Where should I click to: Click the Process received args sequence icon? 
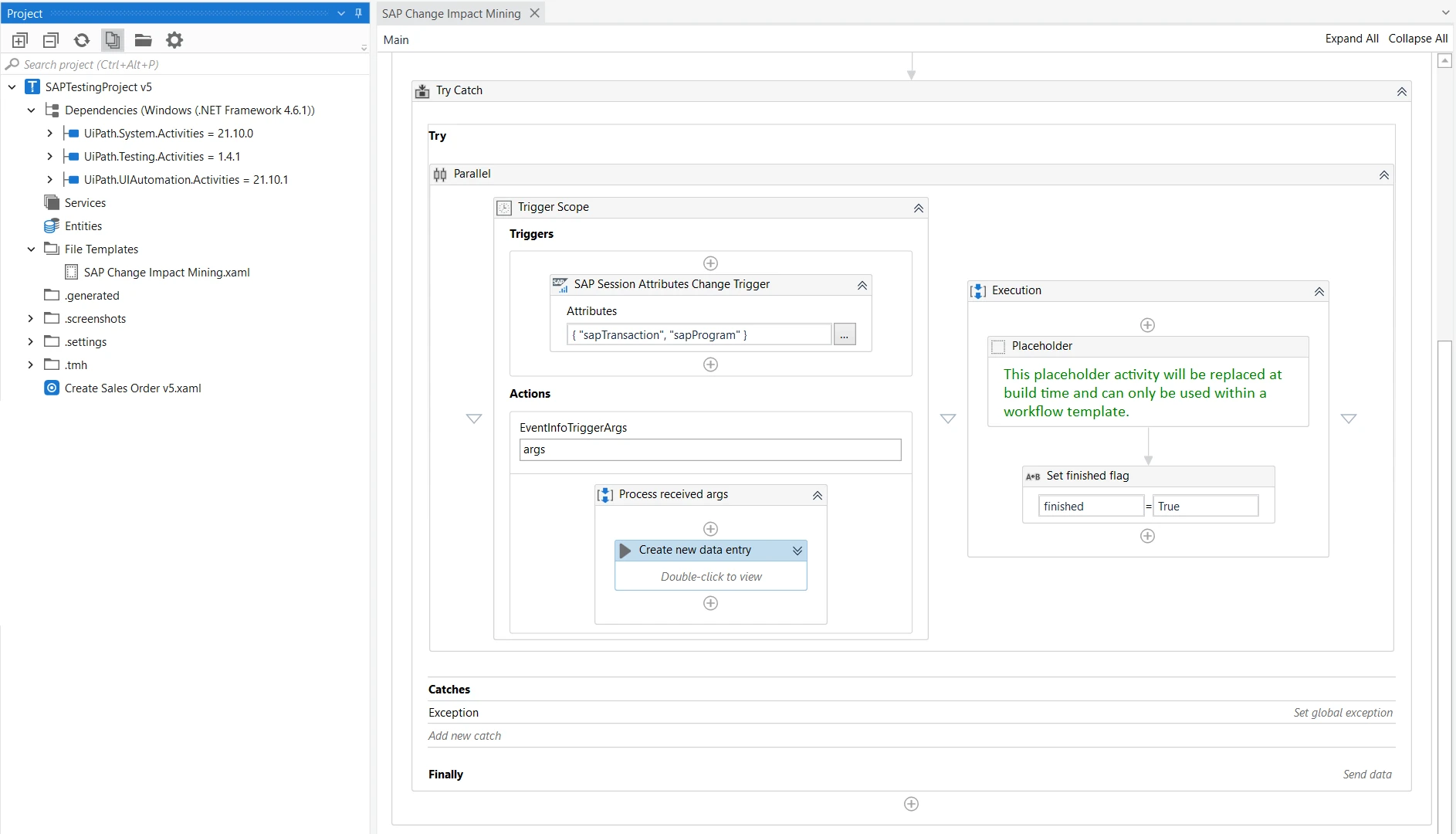coord(606,495)
